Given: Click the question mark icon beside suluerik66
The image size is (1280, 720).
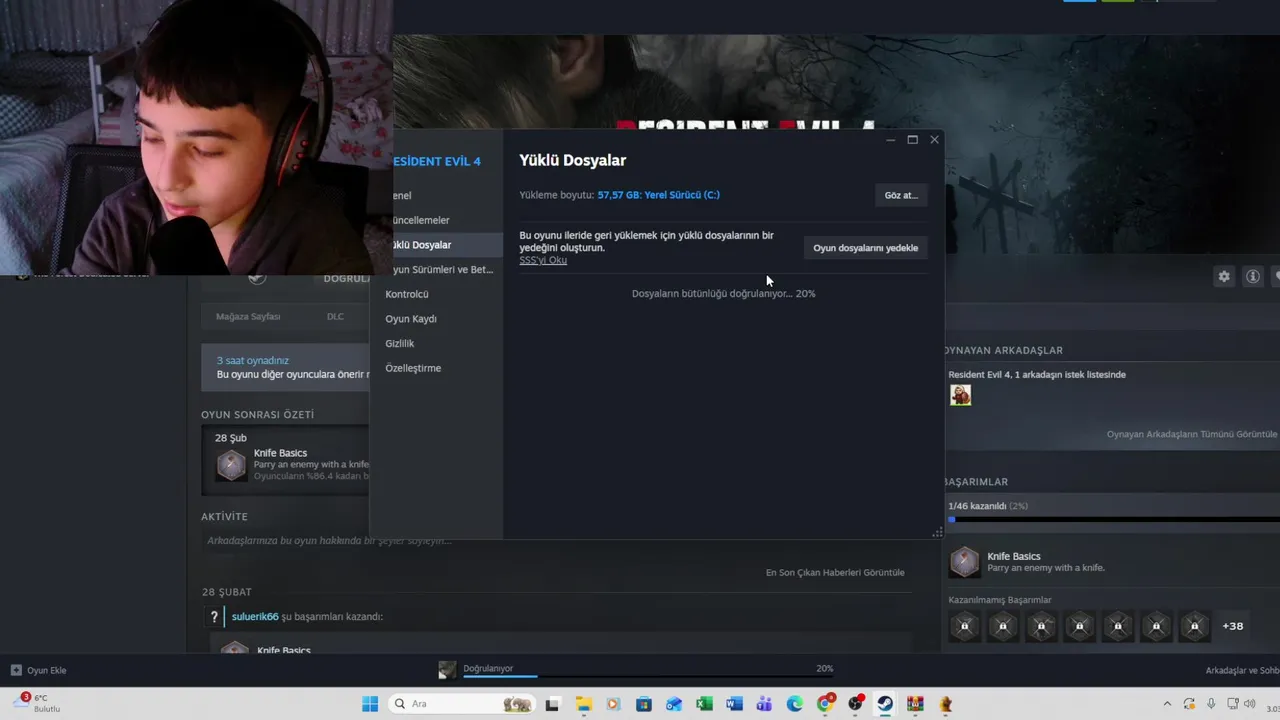Looking at the screenshot, I should coord(213,617).
